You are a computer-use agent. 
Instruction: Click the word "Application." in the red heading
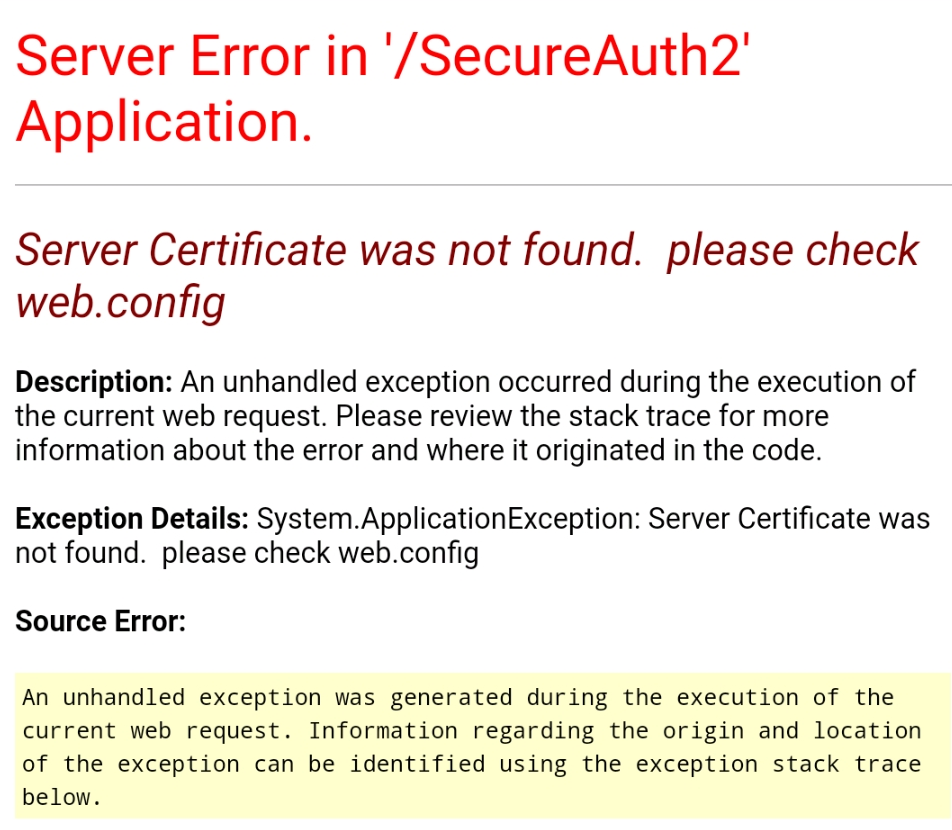(x=164, y=122)
